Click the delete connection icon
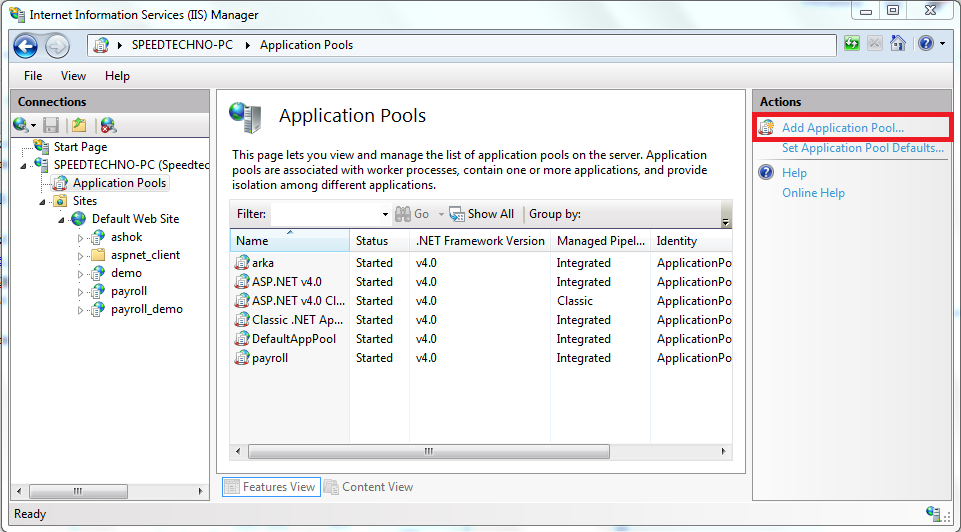This screenshot has width=961, height=532. [108, 126]
